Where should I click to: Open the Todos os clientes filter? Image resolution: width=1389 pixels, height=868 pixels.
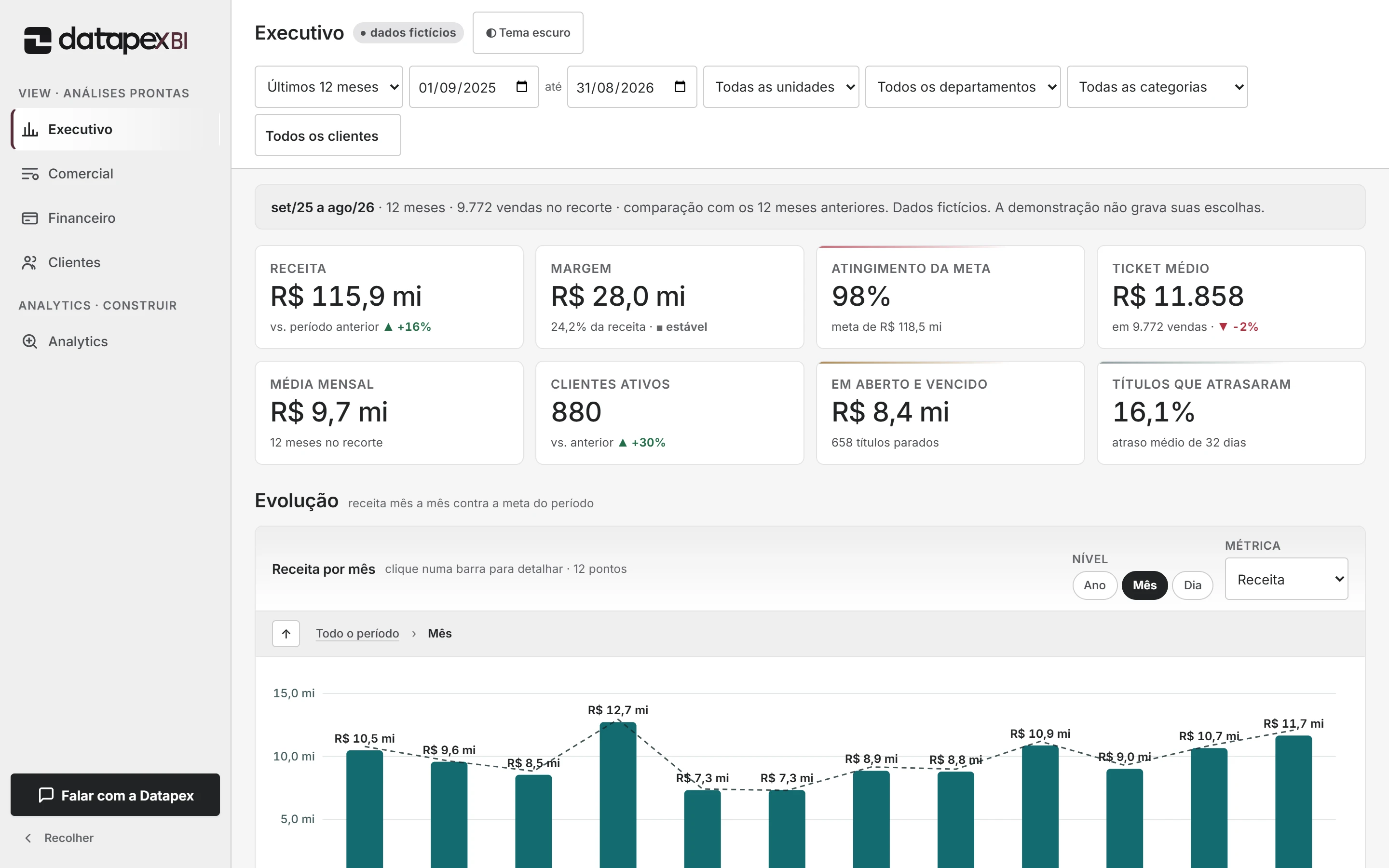[x=328, y=135]
